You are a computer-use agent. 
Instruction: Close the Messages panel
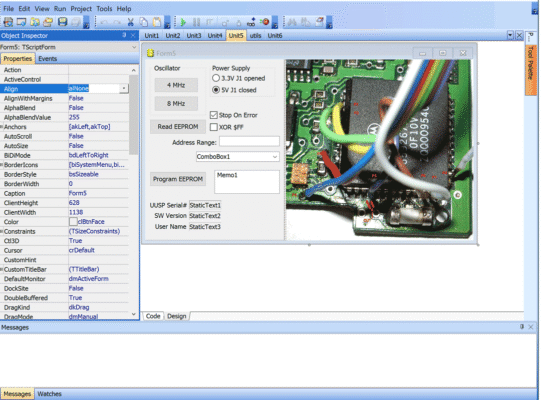point(531,326)
